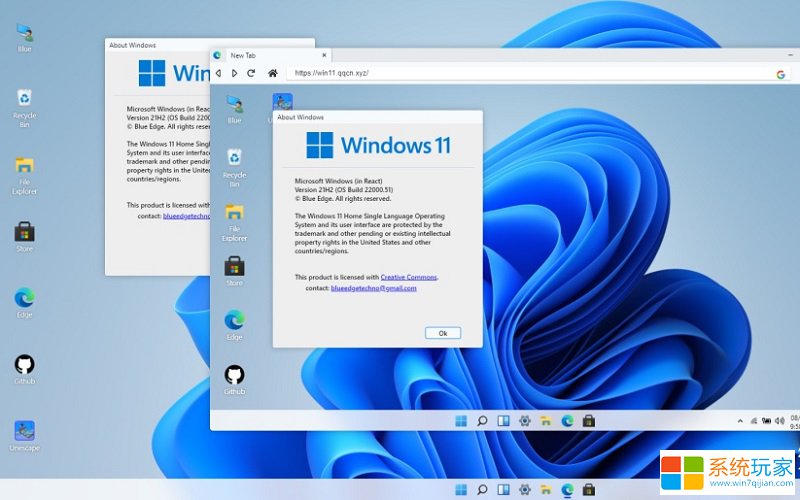Click Edge logo in browser title bar
The width and height of the screenshot is (800, 500).
(217, 55)
